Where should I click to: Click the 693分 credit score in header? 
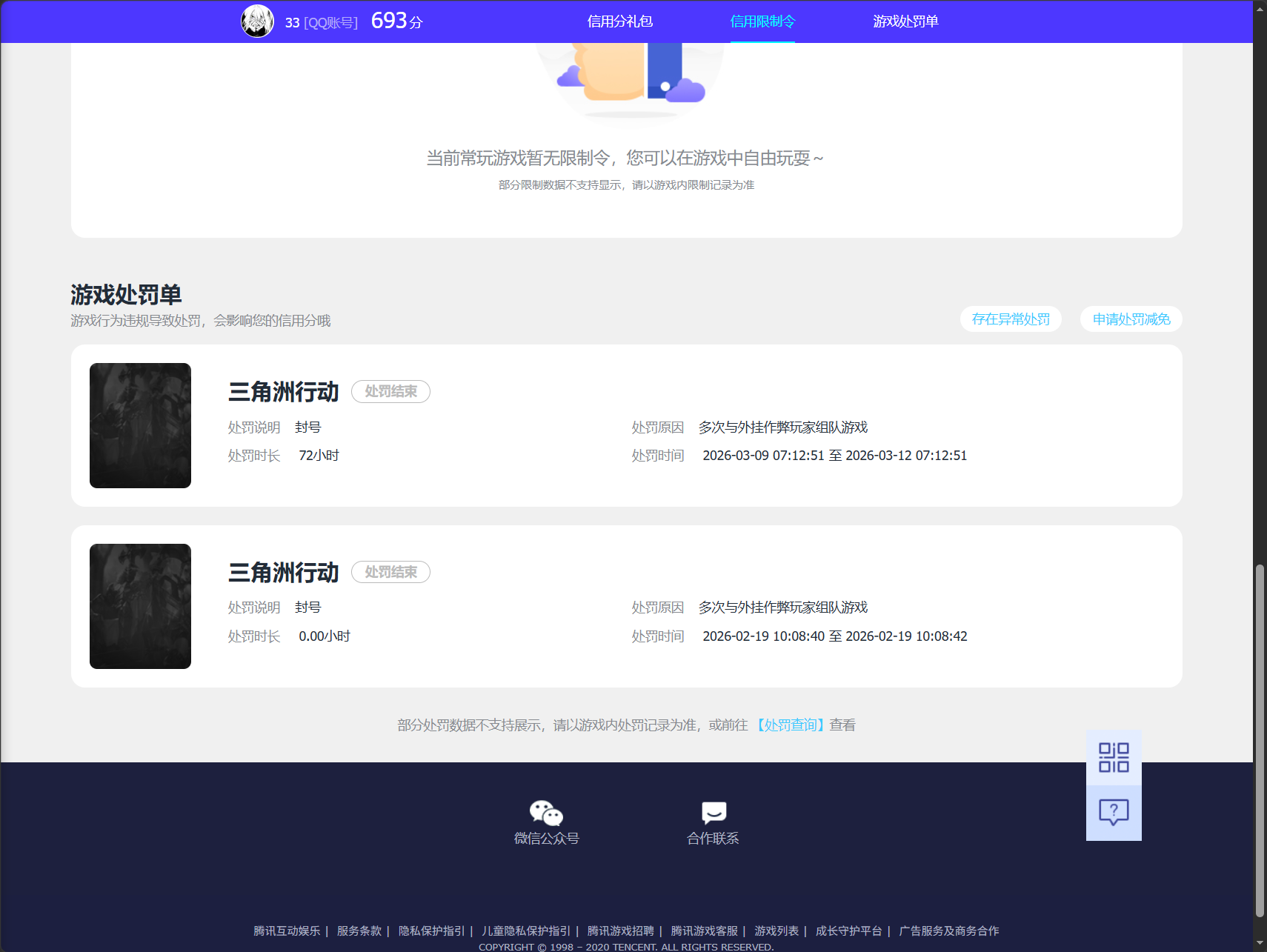[396, 21]
